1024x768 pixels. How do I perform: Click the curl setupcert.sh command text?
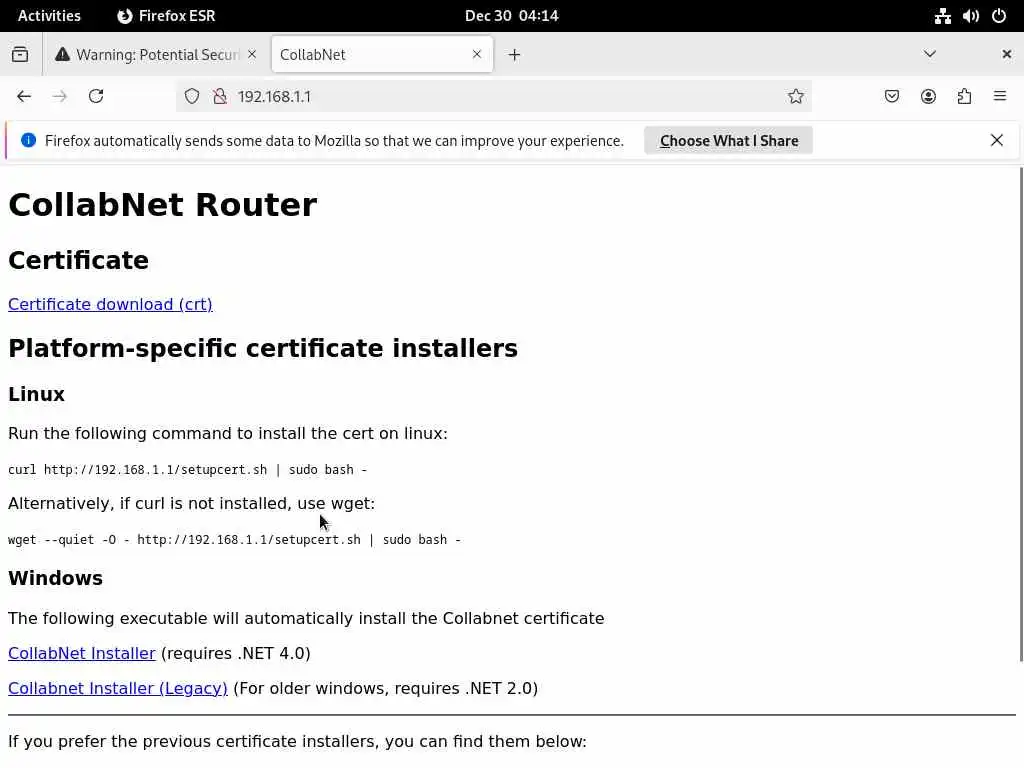point(187,470)
